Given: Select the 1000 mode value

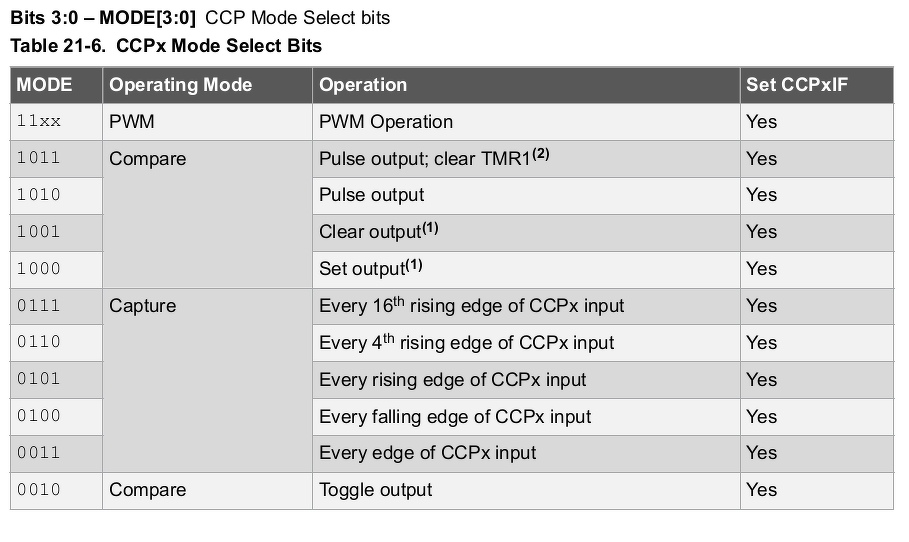Looking at the screenshot, I should (39, 269).
